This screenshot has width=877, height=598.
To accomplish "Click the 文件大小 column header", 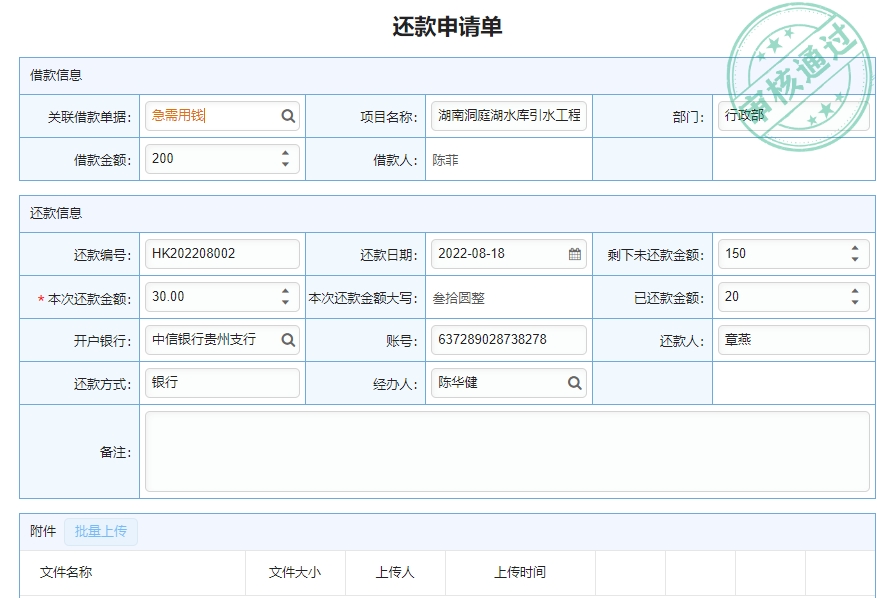I will (x=295, y=572).
